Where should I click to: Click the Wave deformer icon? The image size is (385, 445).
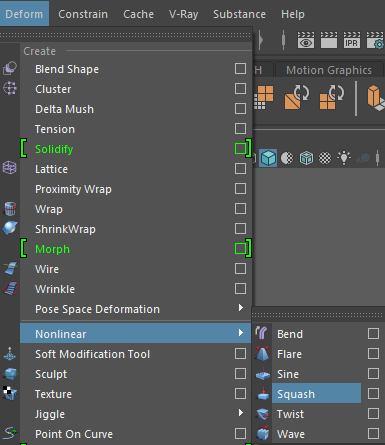click(x=263, y=433)
